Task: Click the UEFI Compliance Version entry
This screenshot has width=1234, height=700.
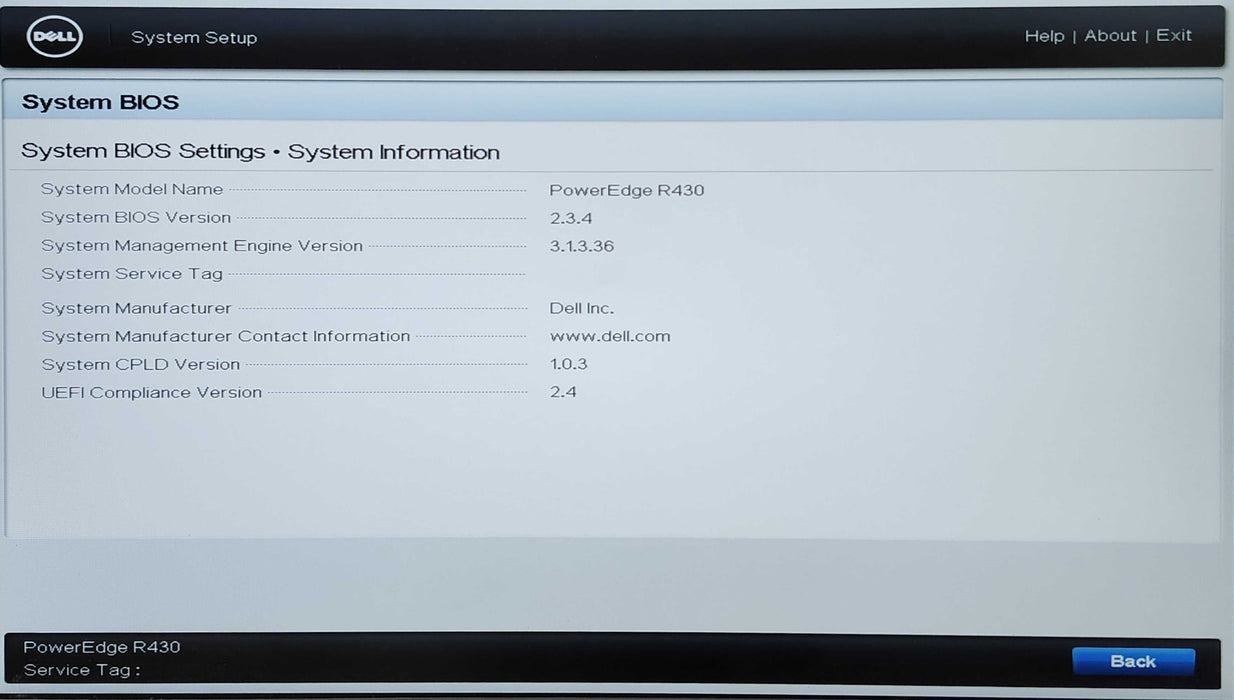Action: pyautogui.click(x=151, y=392)
